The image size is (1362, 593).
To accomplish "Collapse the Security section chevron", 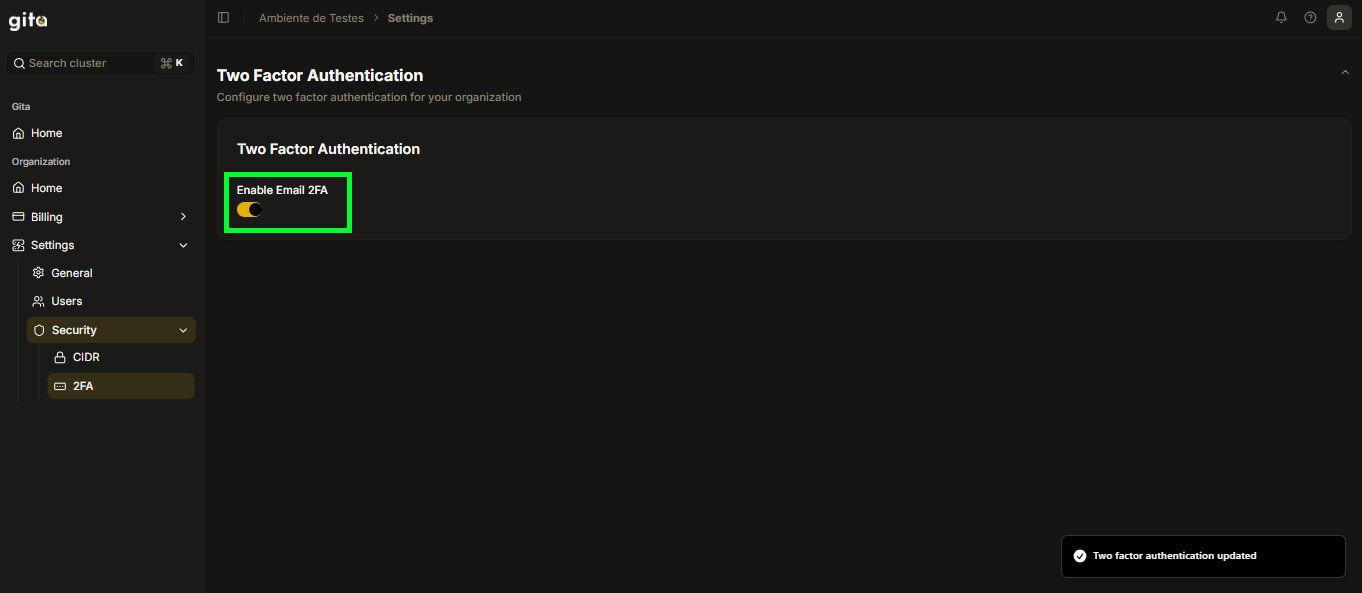I will [183, 330].
